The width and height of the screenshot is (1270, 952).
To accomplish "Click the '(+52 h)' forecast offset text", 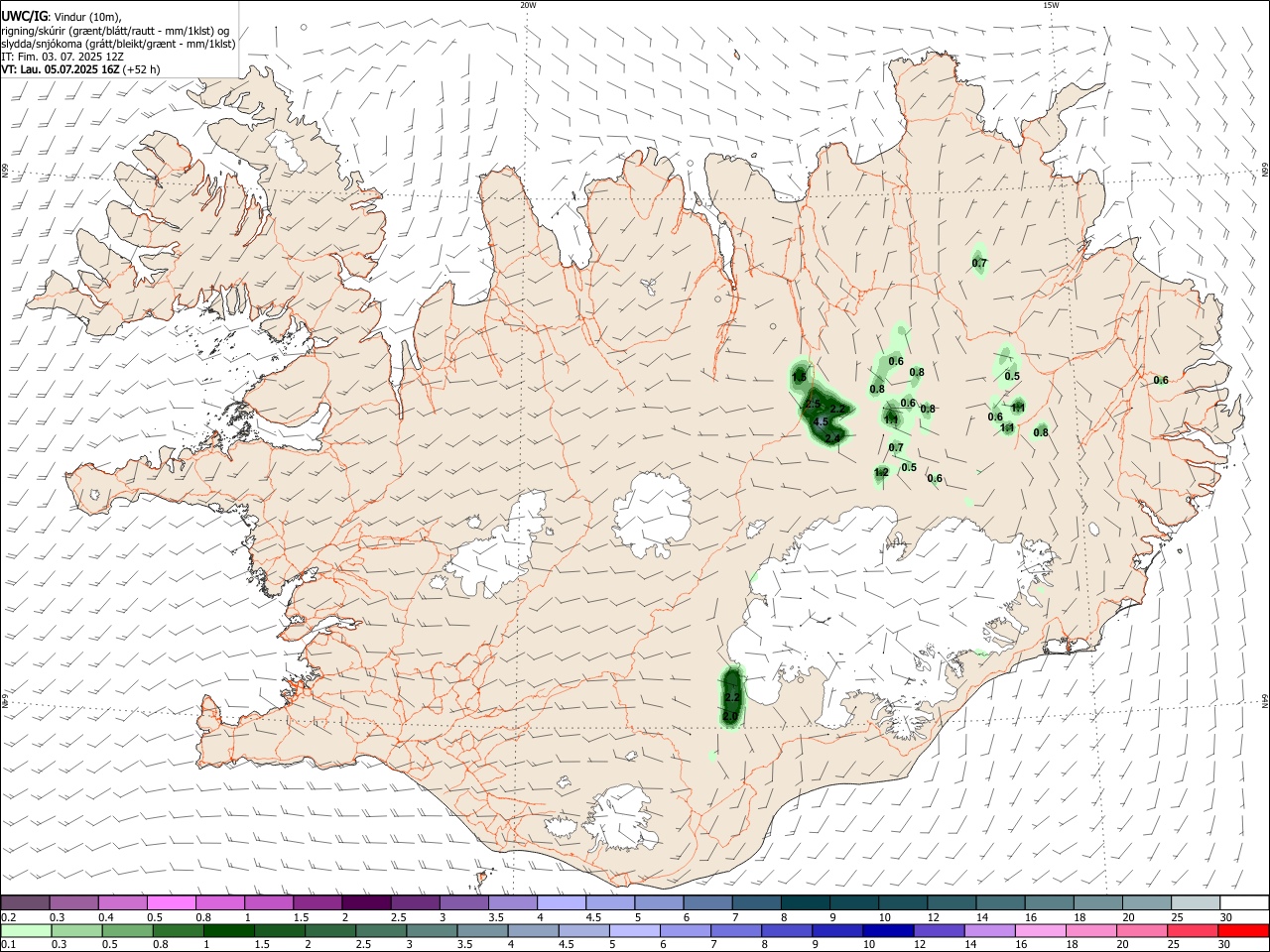I will 143,69.
